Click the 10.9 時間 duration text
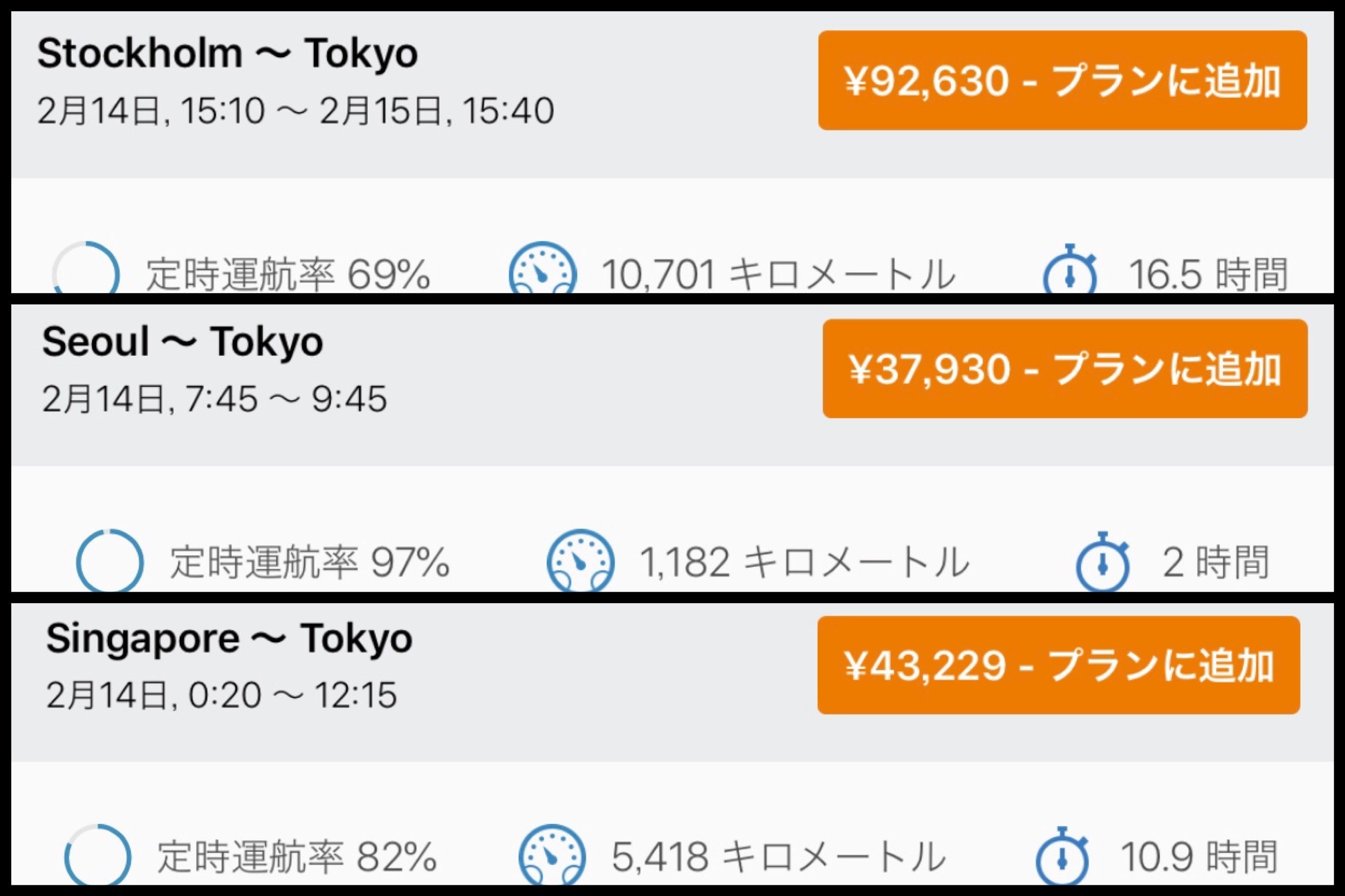 [1198, 857]
